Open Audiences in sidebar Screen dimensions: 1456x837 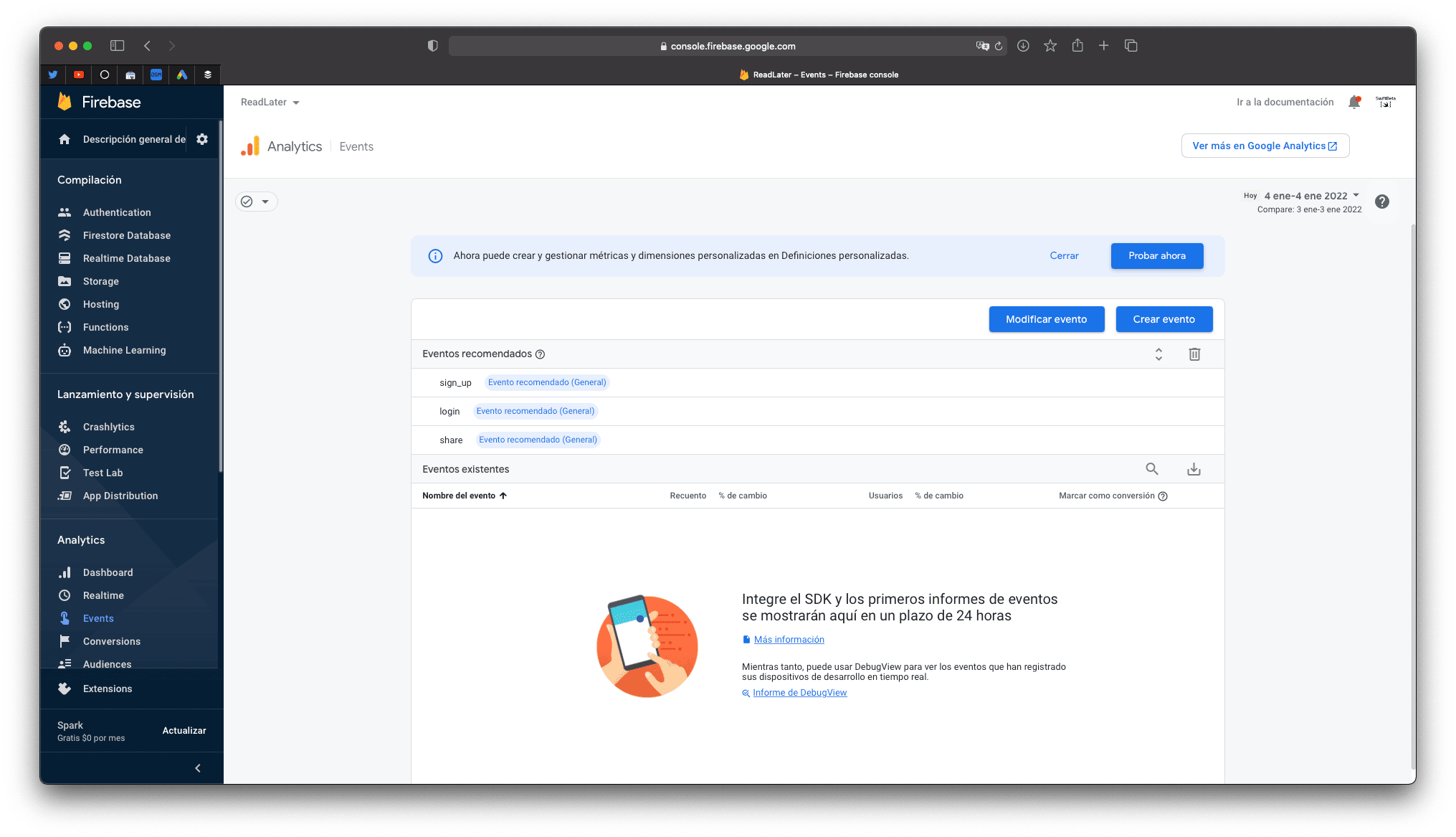coord(107,664)
